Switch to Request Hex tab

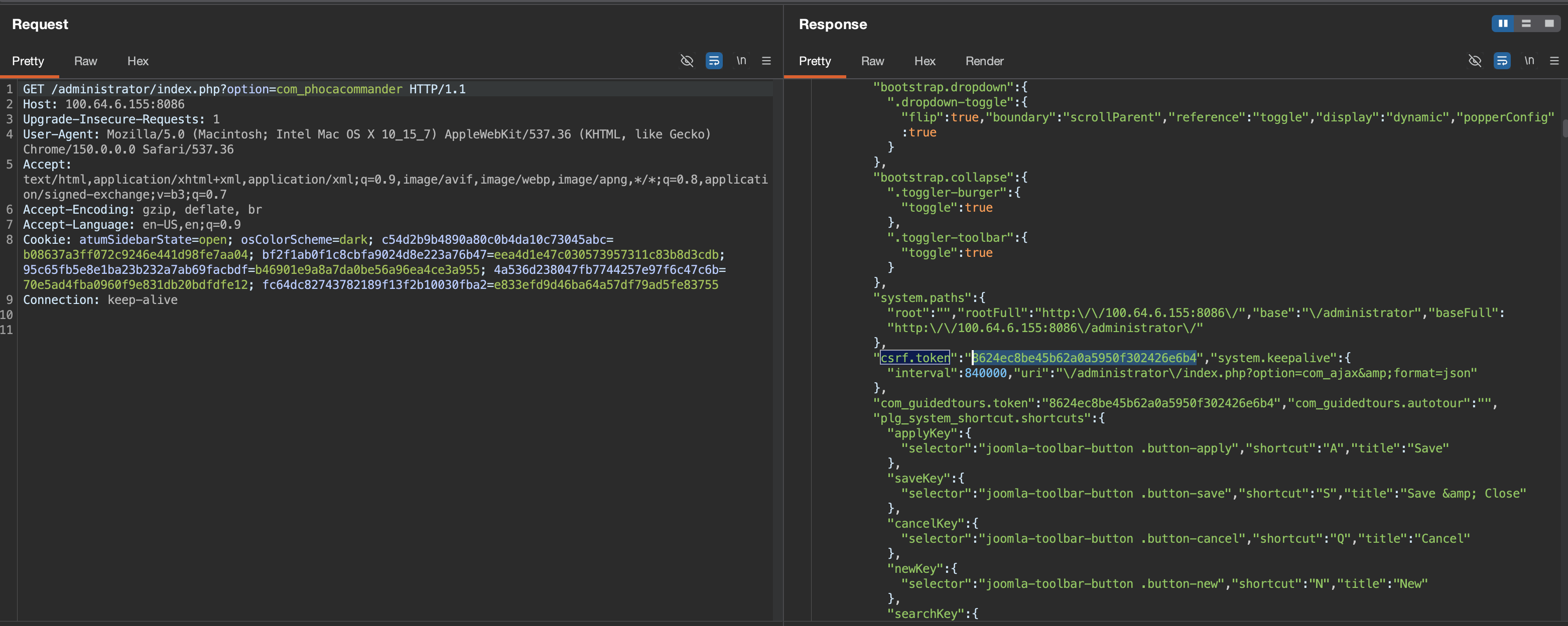click(138, 61)
